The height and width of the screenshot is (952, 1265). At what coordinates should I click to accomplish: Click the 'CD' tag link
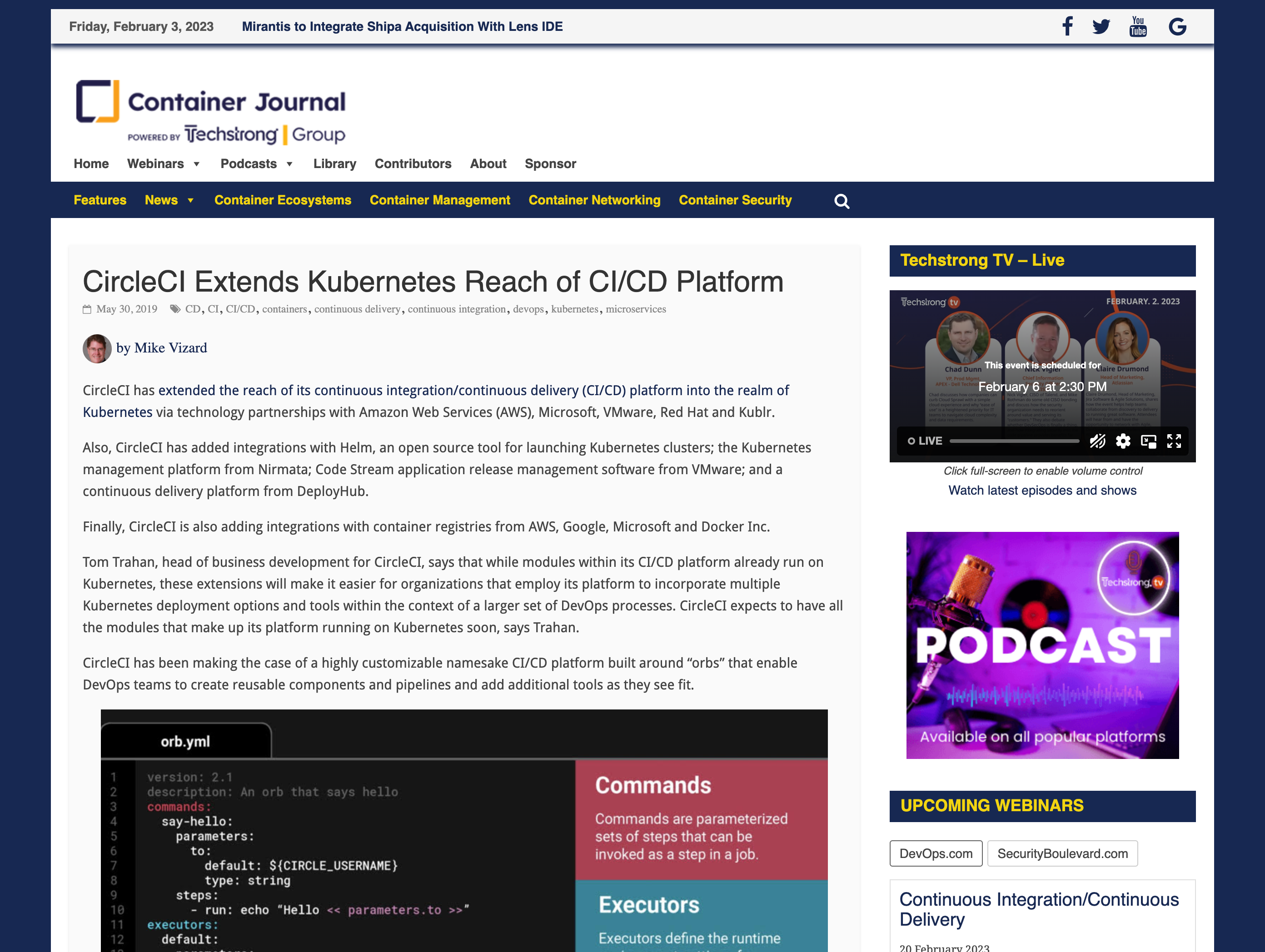tap(193, 309)
